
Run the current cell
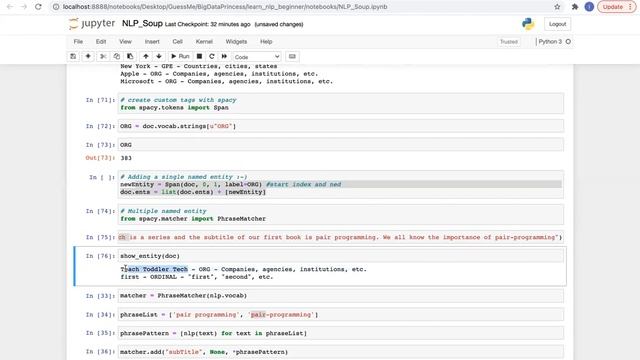point(180,56)
